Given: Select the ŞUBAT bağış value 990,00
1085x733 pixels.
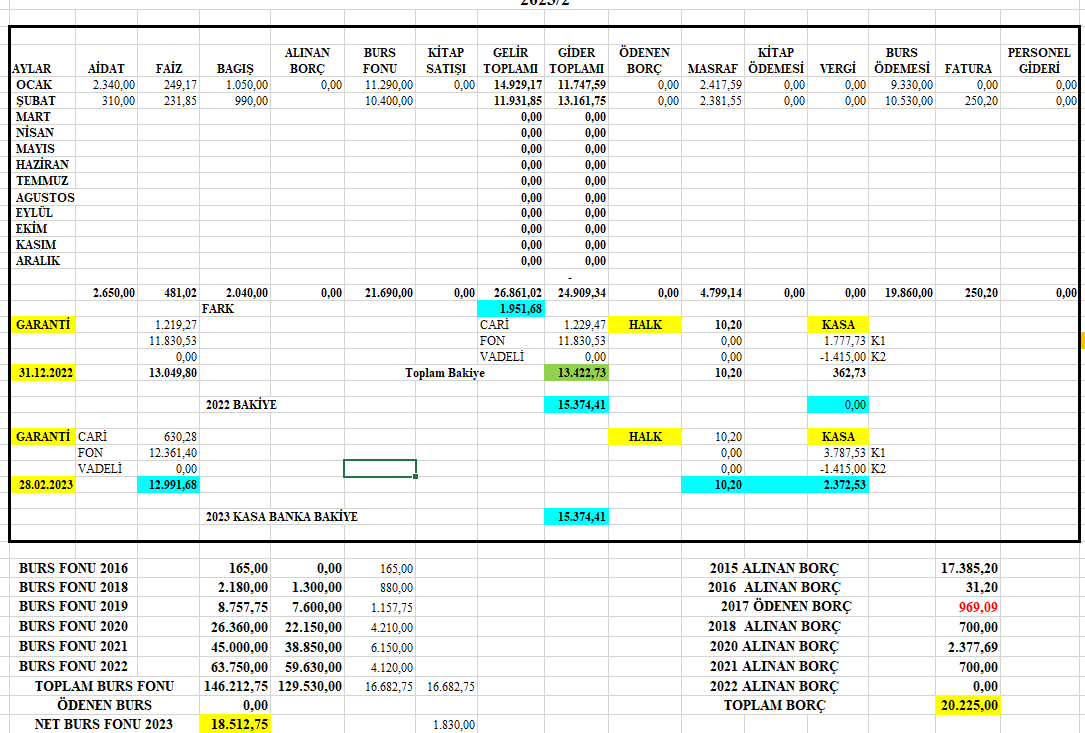Looking at the screenshot, I should [x=250, y=100].
